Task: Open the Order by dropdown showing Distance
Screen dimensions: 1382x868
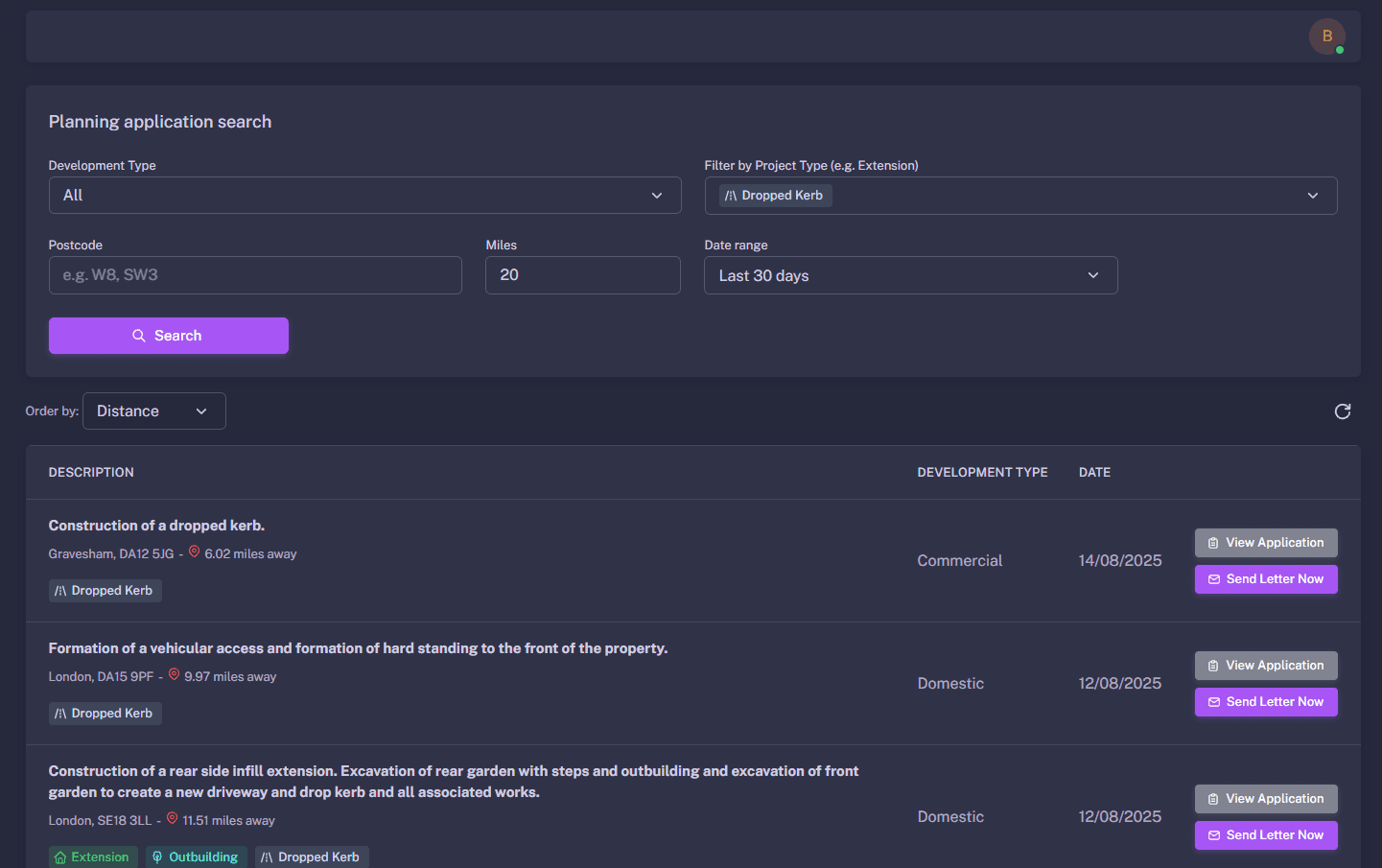Action: (153, 411)
